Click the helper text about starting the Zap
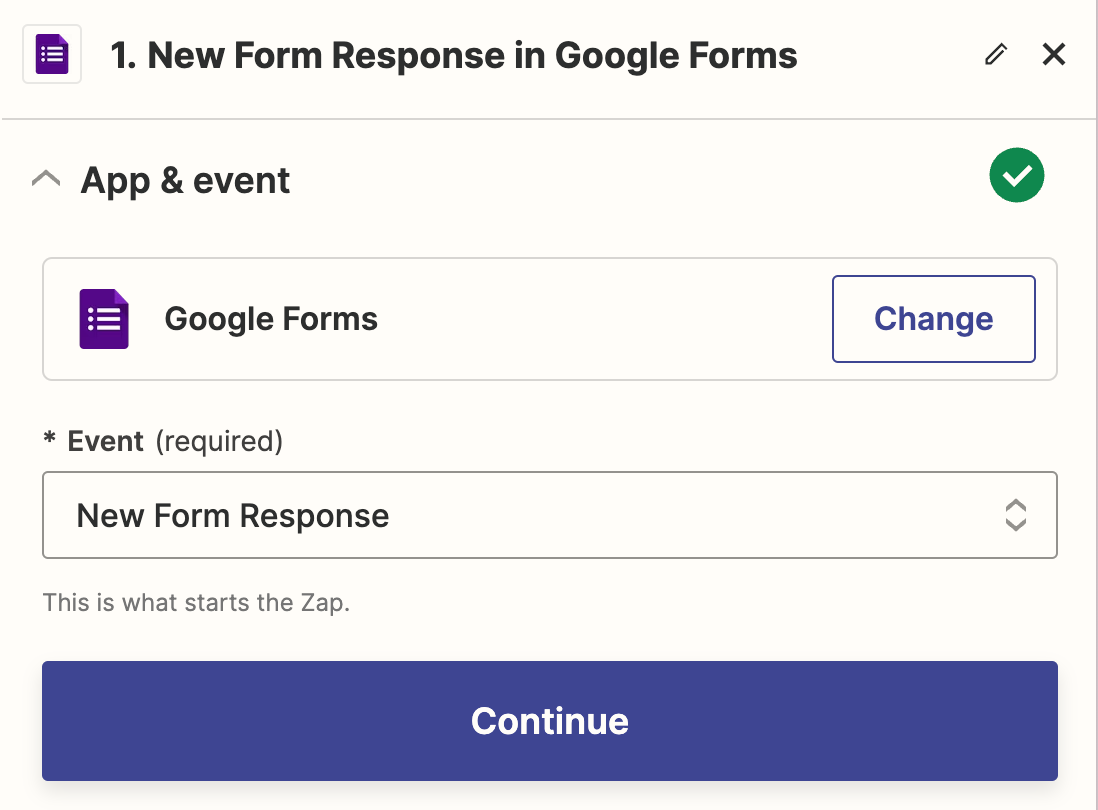The width and height of the screenshot is (1098, 810). coord(196,603)
